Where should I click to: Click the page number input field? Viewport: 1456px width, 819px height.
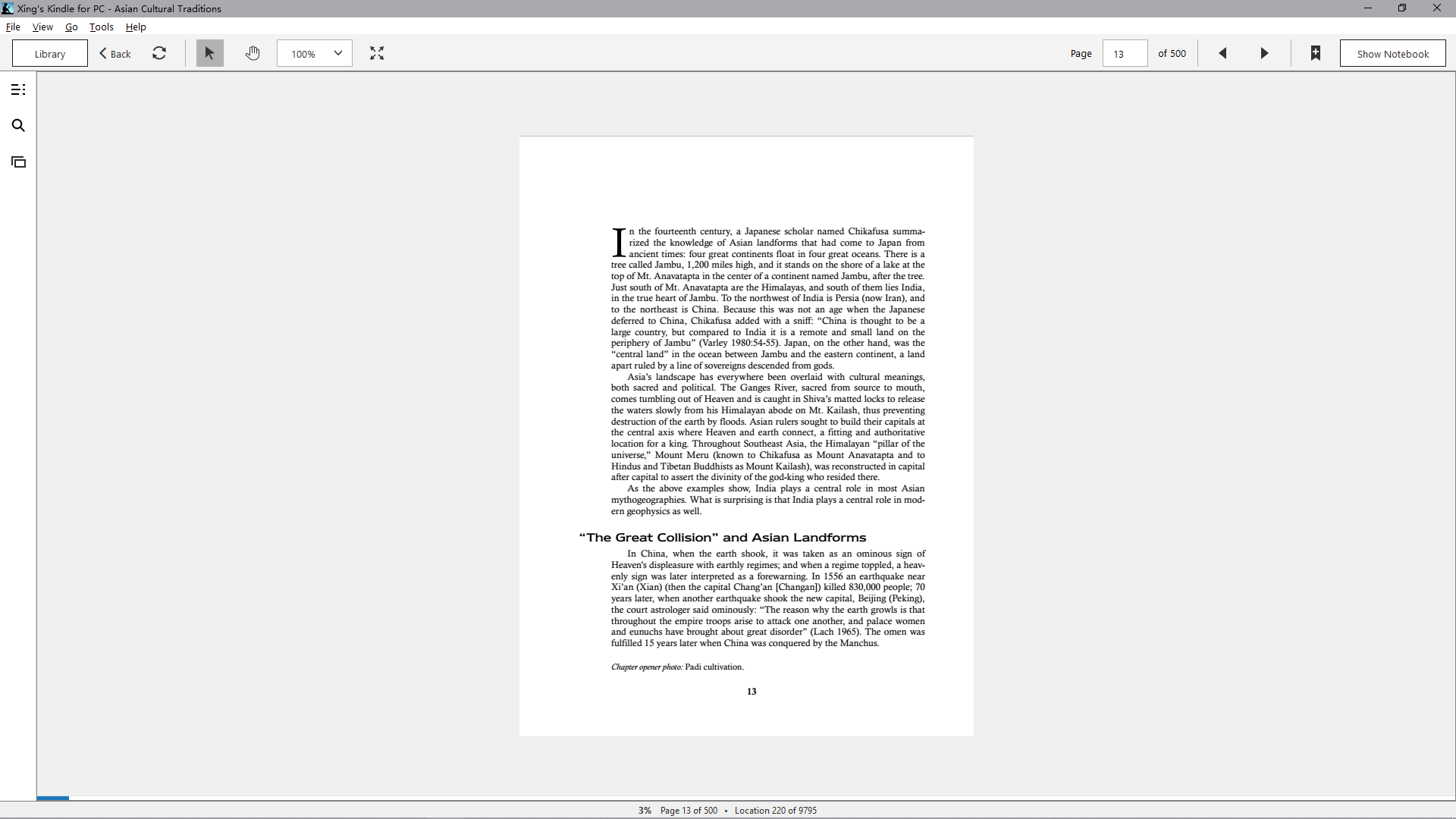pyautogui.click(x=1125, y=53)
